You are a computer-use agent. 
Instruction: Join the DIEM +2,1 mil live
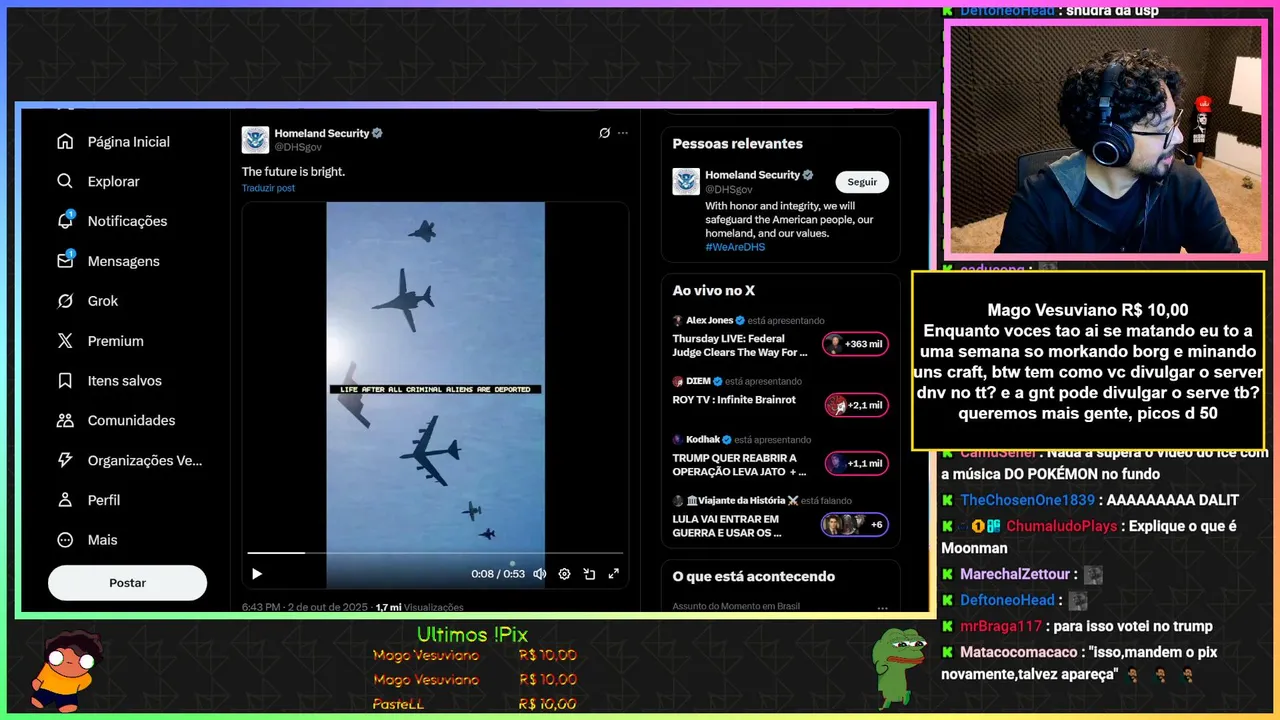click(856, 405)
